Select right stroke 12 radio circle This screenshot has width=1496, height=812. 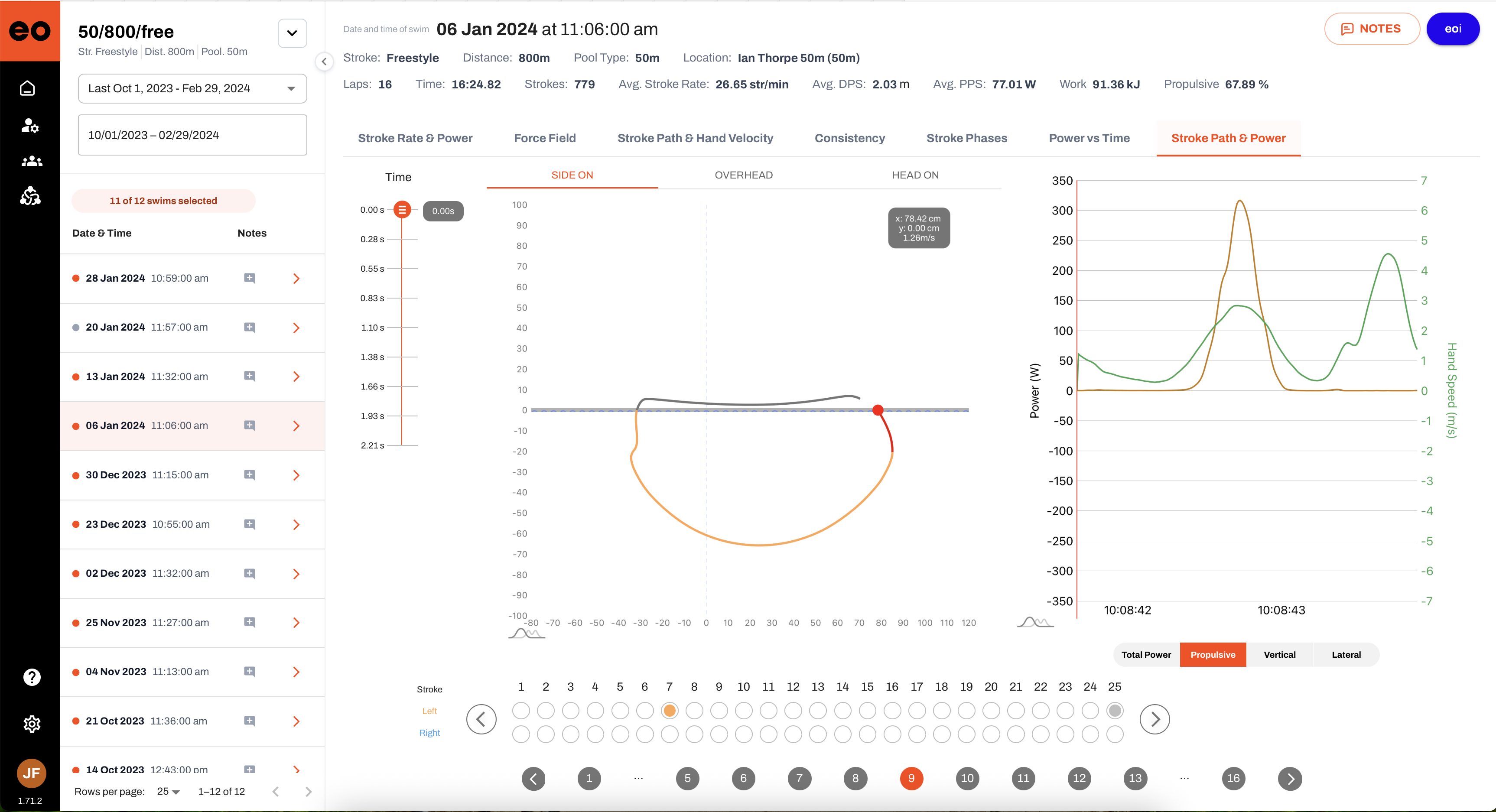[x=794, y=734]
